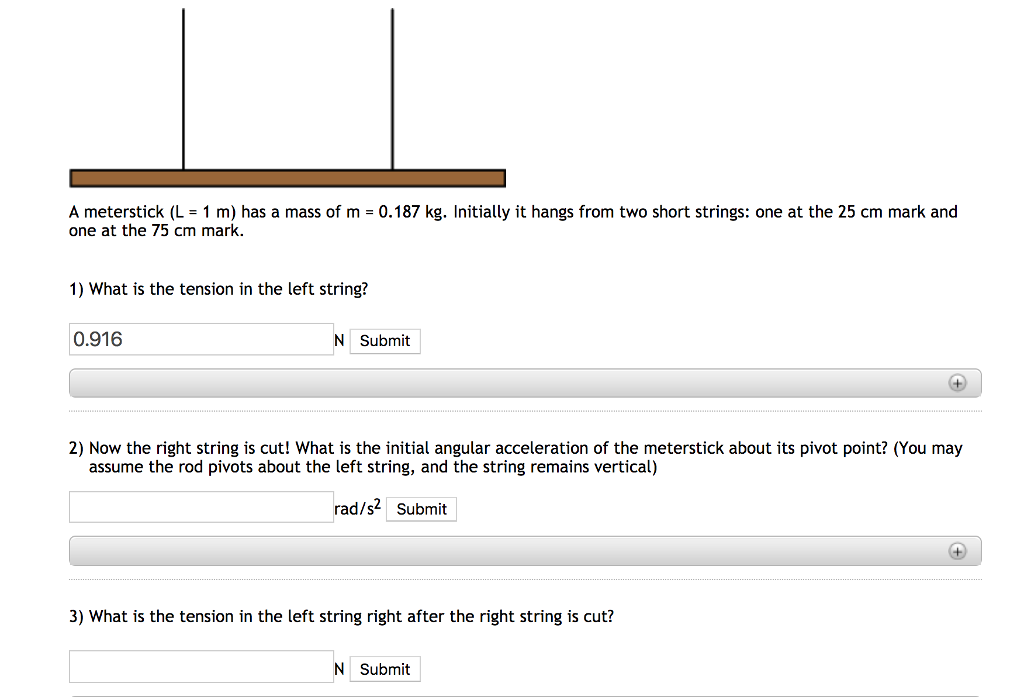Submit the tension answer for question 3
This screenshot has height=697, width=1024.
coord(384,668)
